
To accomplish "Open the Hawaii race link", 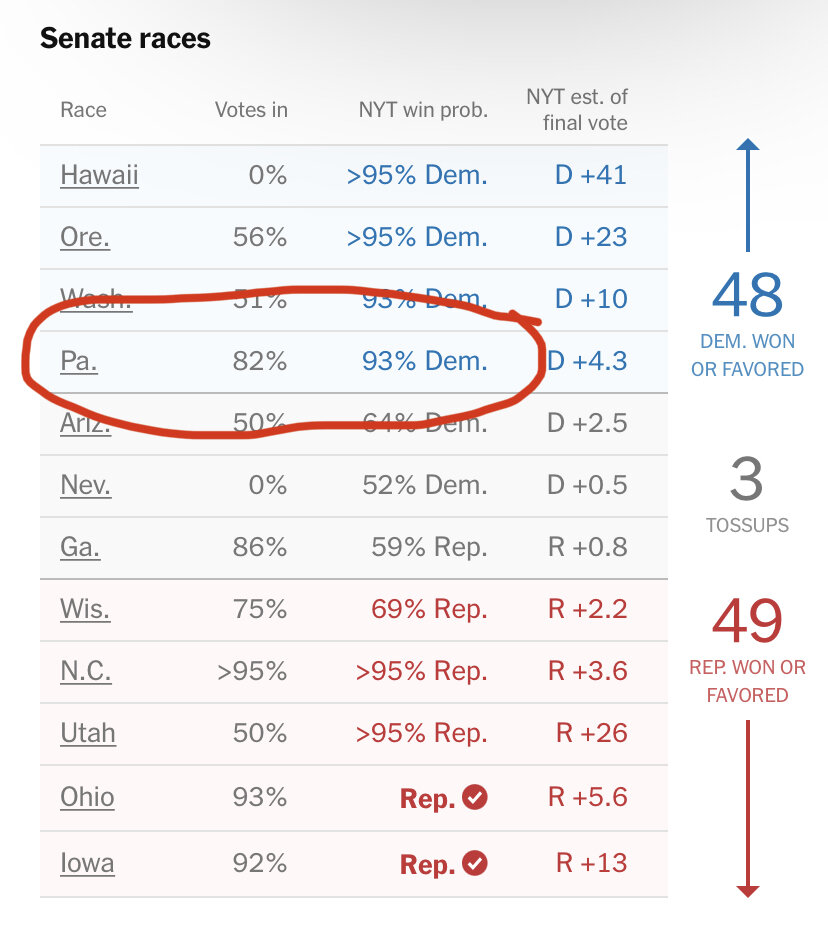I will click(x=99, y=175).
